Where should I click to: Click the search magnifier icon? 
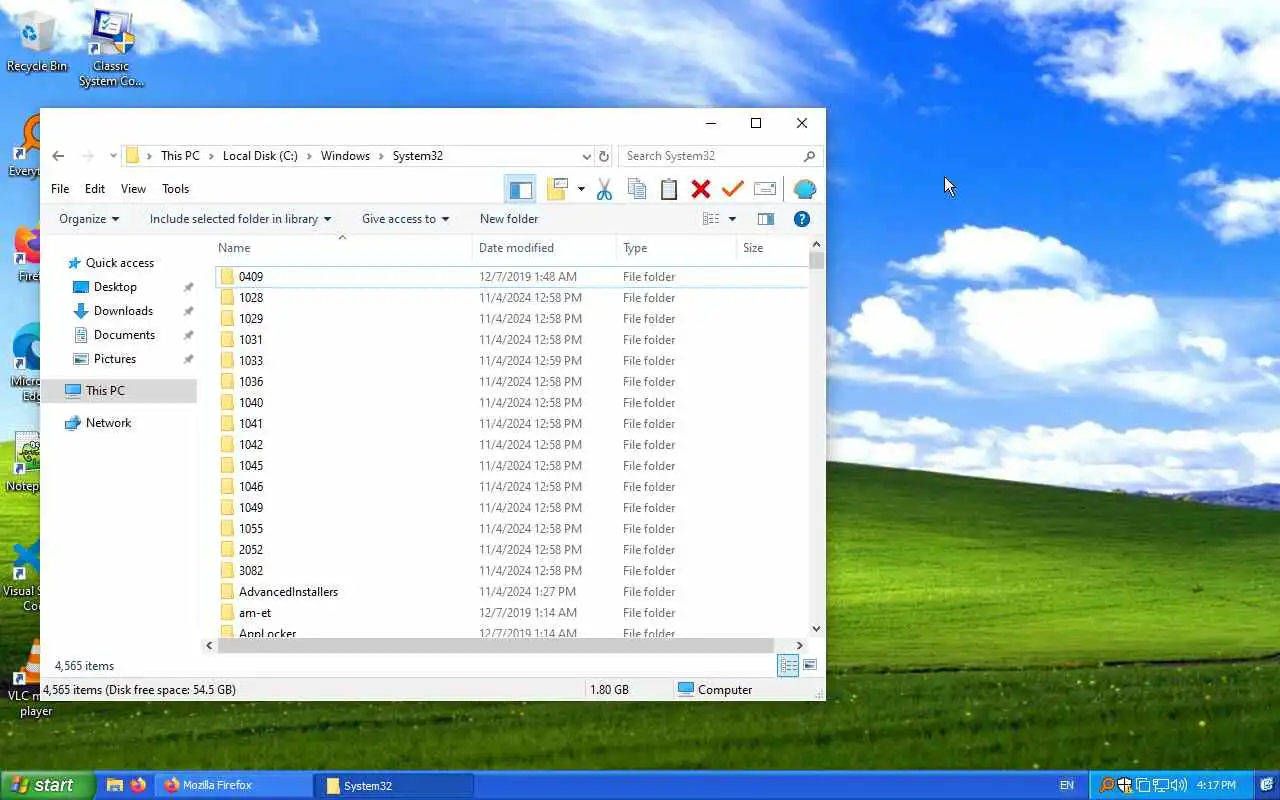tap(809, 156)
